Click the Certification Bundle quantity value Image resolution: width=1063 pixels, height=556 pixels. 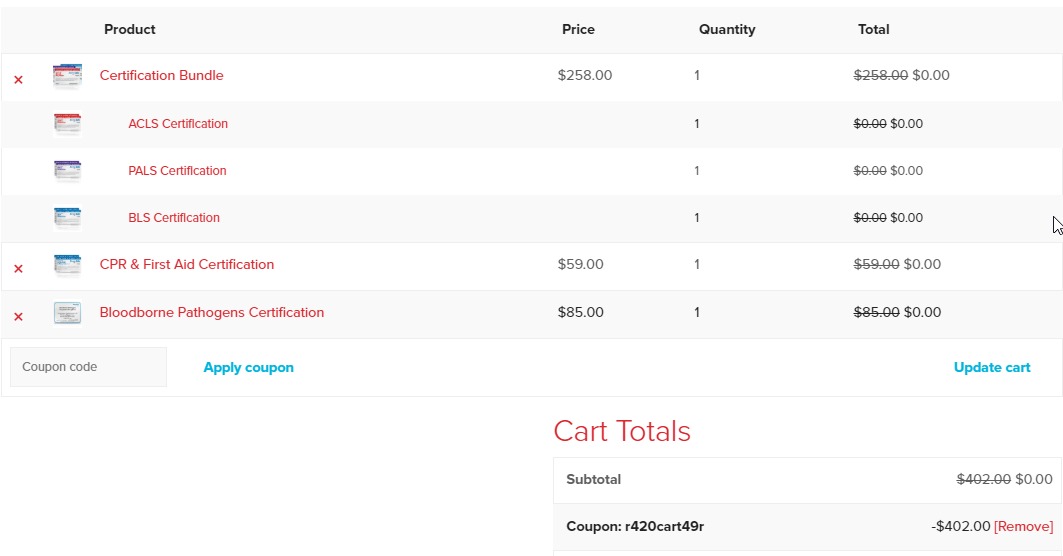click(697, 76)
